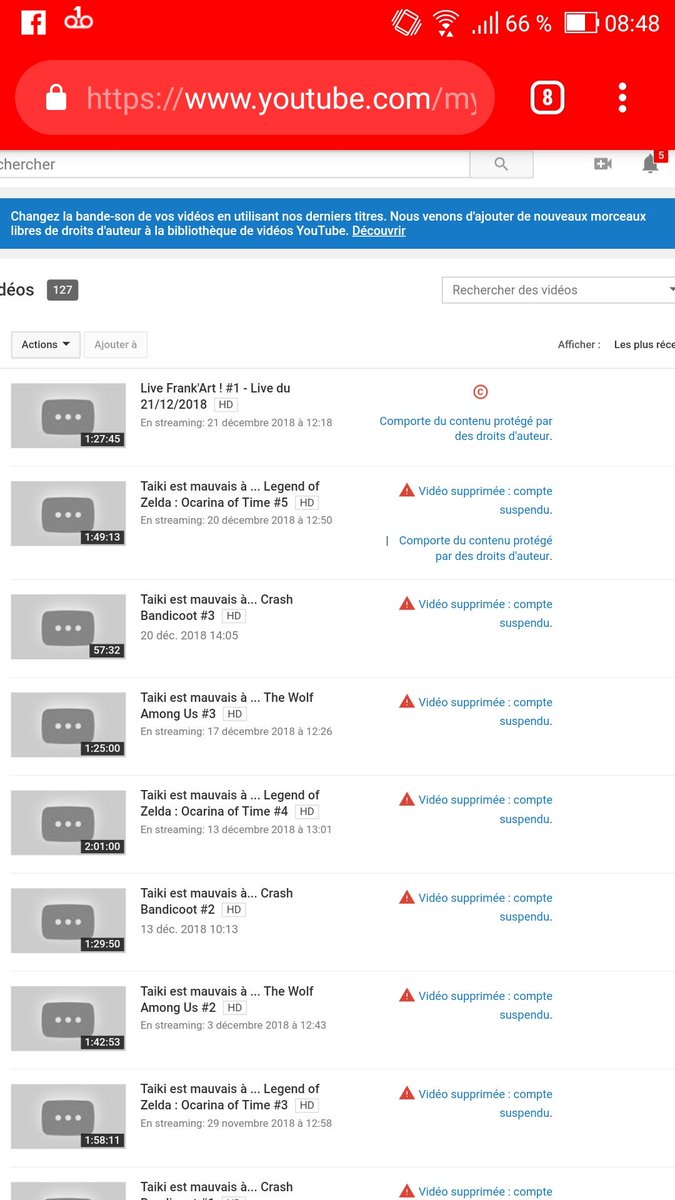Screen dimensions: 675x1200
Task: Click Vidéo supprimée link on Wolf Among Us #2
Action: 485,1005
